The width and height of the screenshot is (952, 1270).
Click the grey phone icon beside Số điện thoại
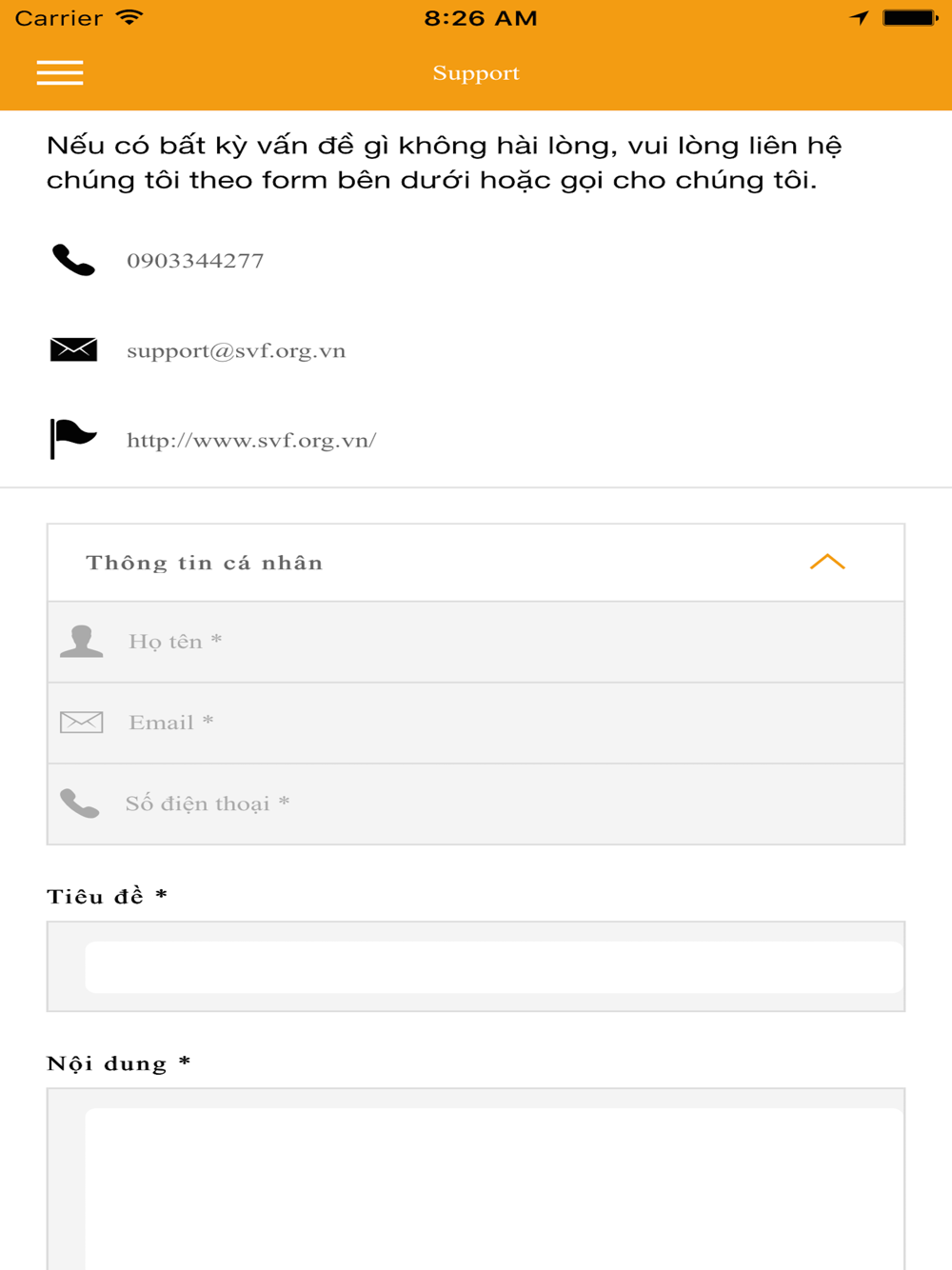[80, 804]
